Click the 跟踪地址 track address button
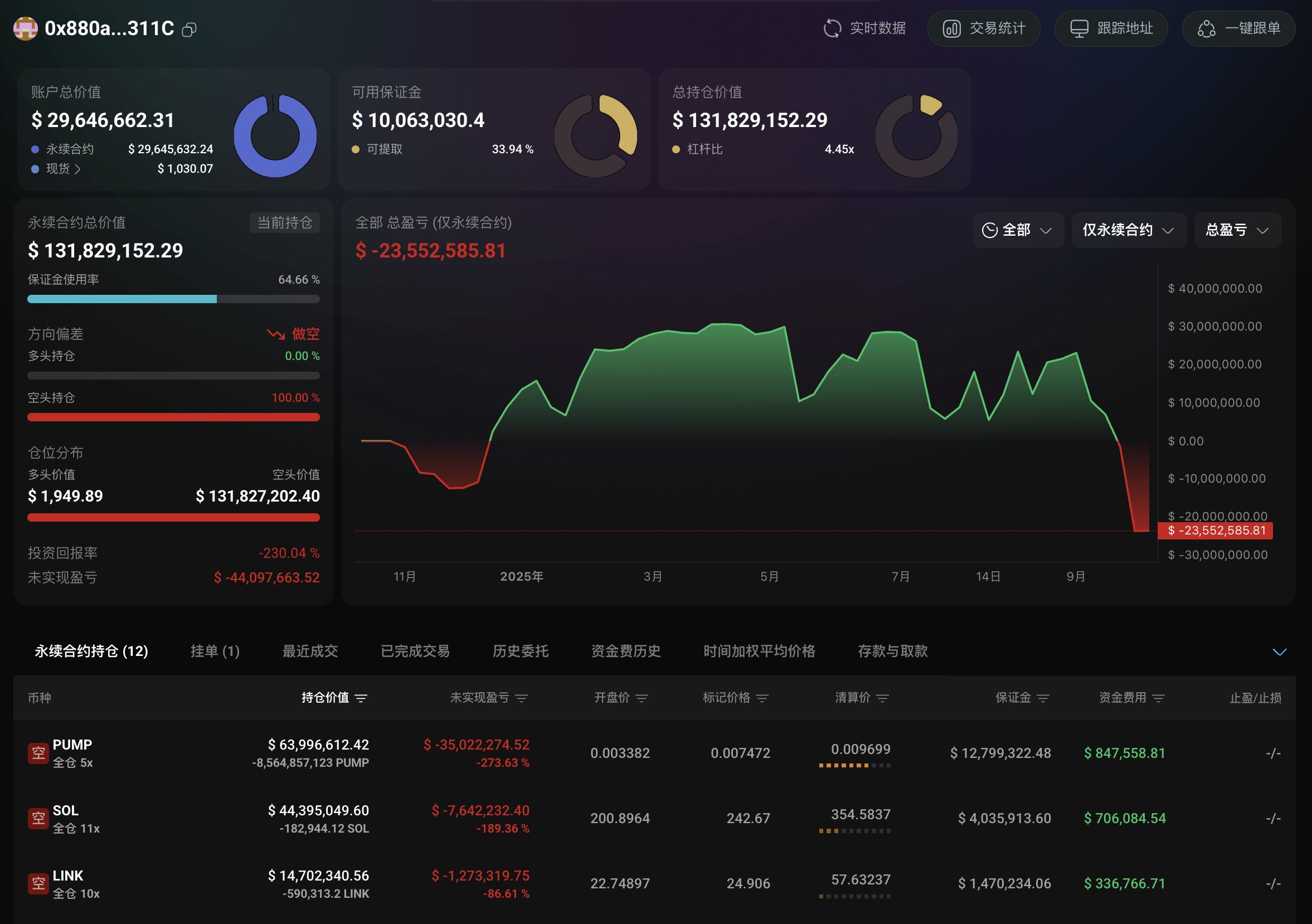1312x924 pixels. click(x=1110, y=28)
